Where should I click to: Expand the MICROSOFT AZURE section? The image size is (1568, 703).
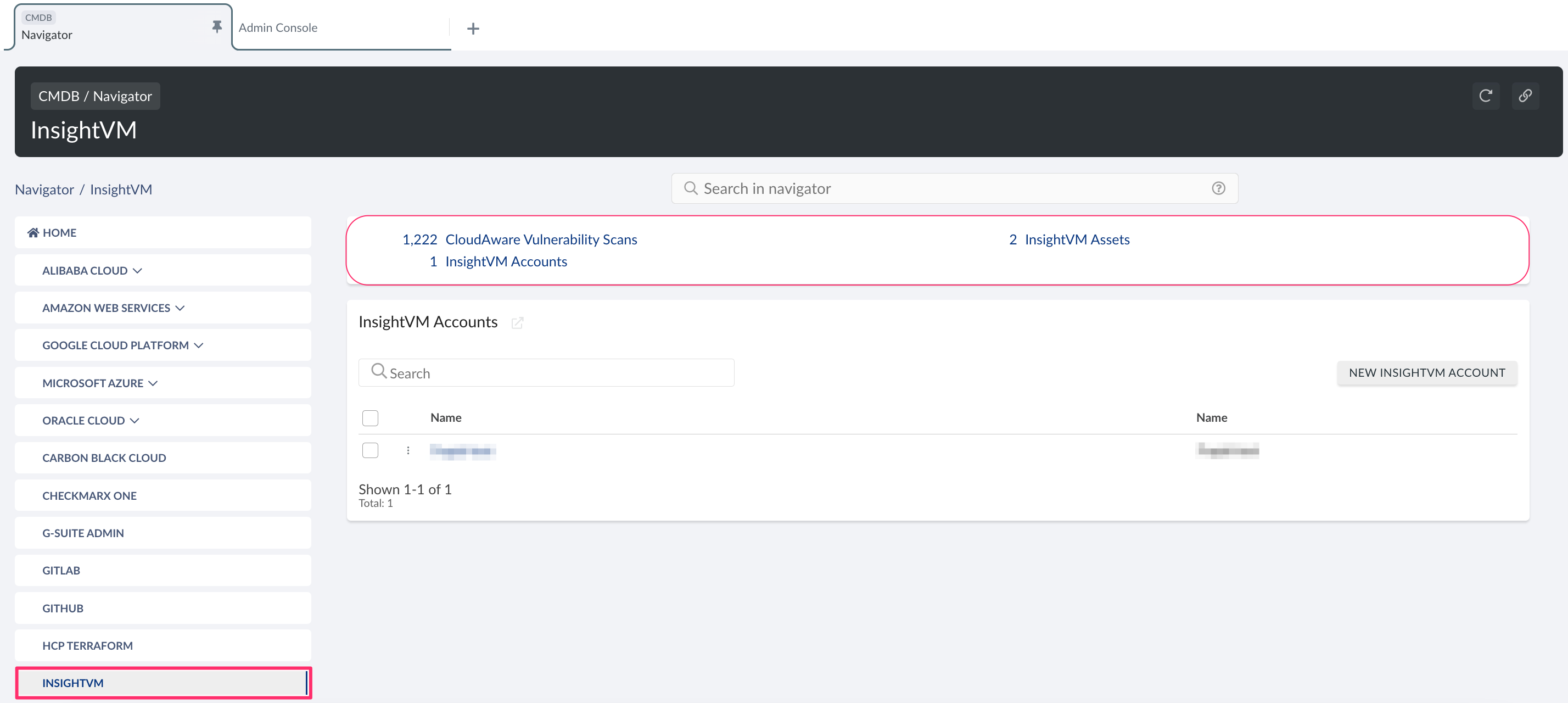coord(153,383)
